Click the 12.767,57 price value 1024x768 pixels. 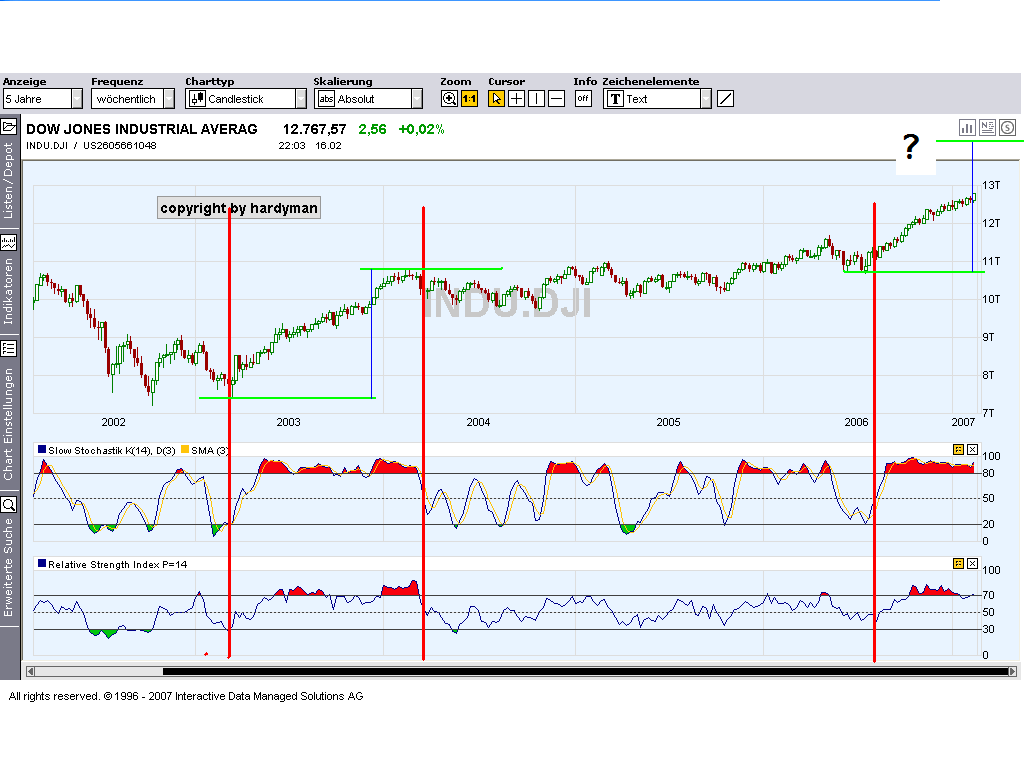pyautogui.click(x=314, y=129)
